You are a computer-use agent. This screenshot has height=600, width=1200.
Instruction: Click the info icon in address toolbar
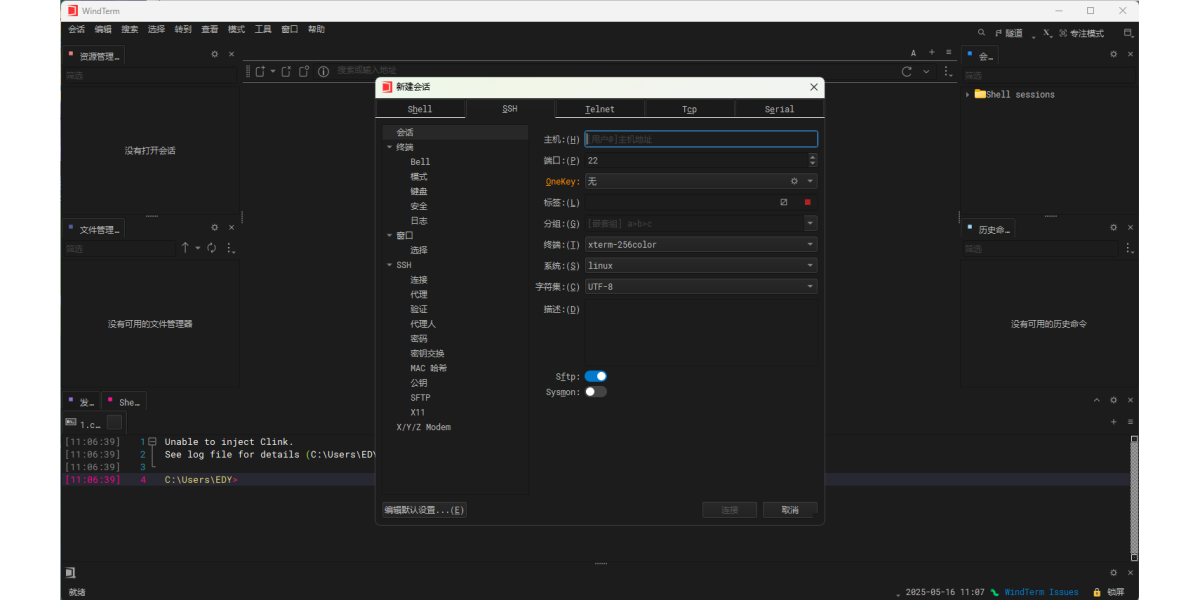pyautogui.click(x=323, y=71)
